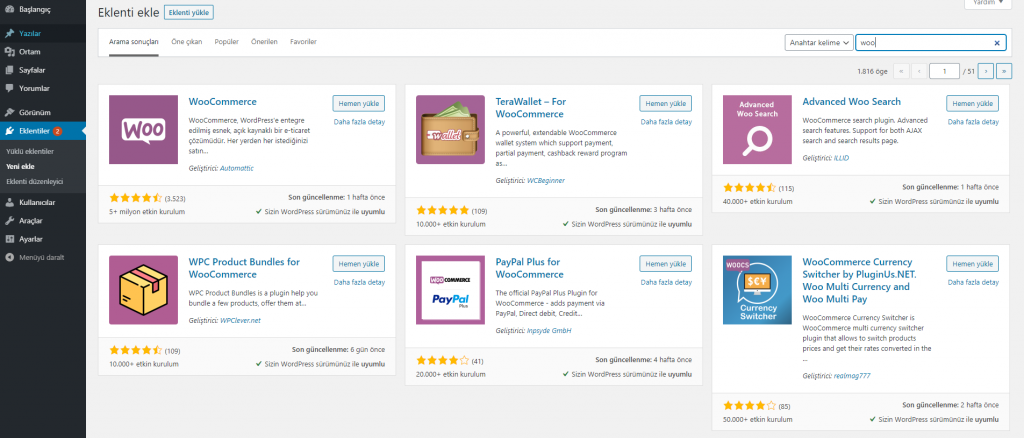1024x438 pixels.
Task: Click the Görünüm brush icon
Action: 9,112
